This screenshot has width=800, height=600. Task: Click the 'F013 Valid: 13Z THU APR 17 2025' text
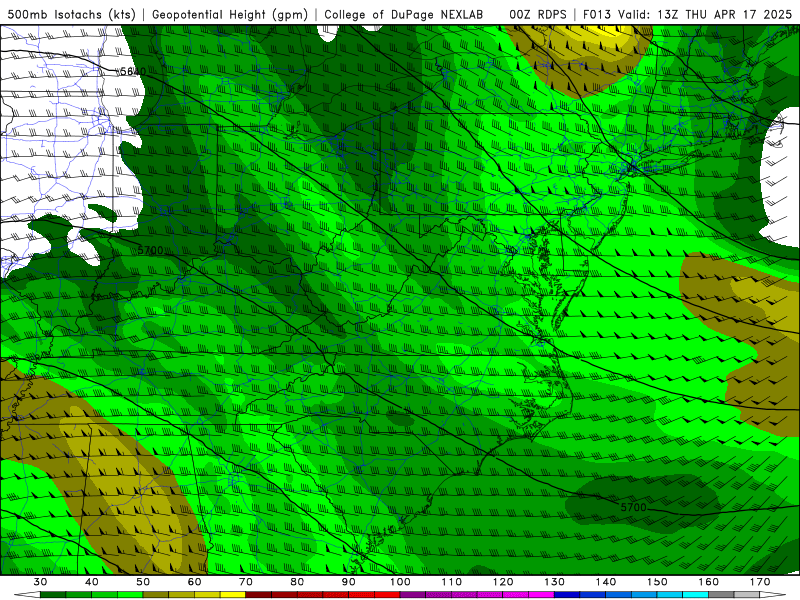(x=687, y=14)
